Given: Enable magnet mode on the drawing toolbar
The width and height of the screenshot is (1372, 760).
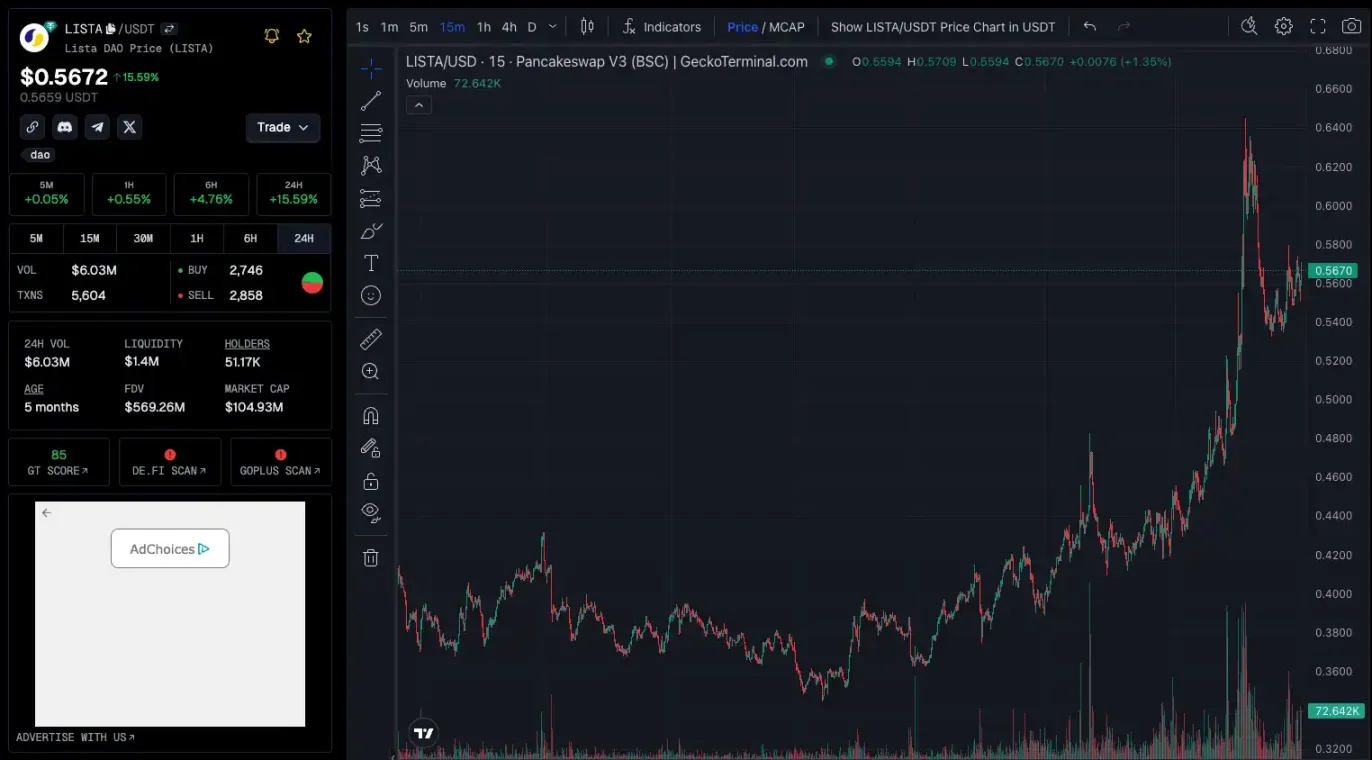Looking at the screenshot, I should coord(370,414).
